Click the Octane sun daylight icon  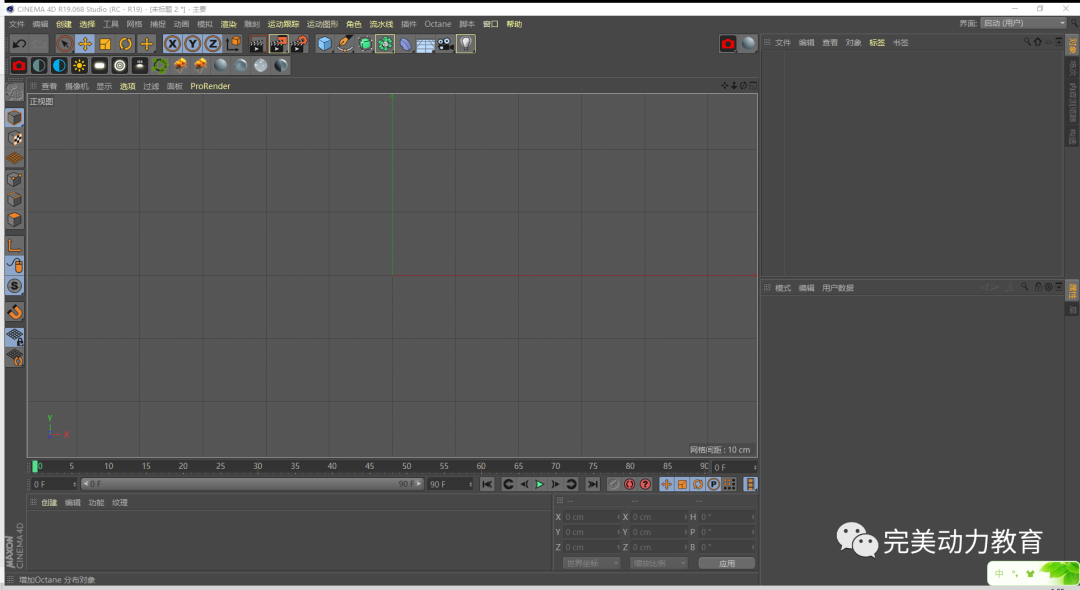(x=80, y=66)
